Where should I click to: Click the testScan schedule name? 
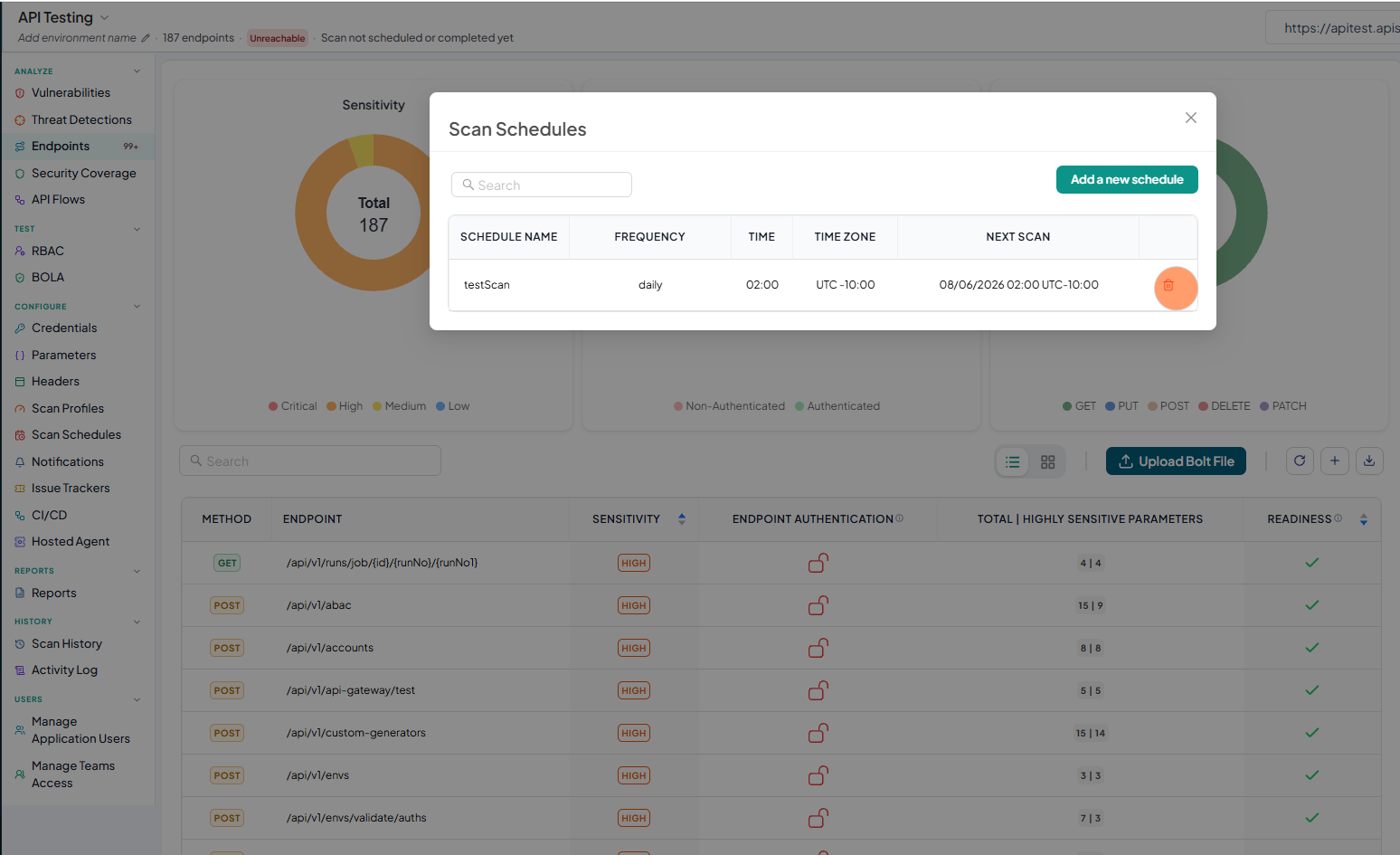click(487, 285)
